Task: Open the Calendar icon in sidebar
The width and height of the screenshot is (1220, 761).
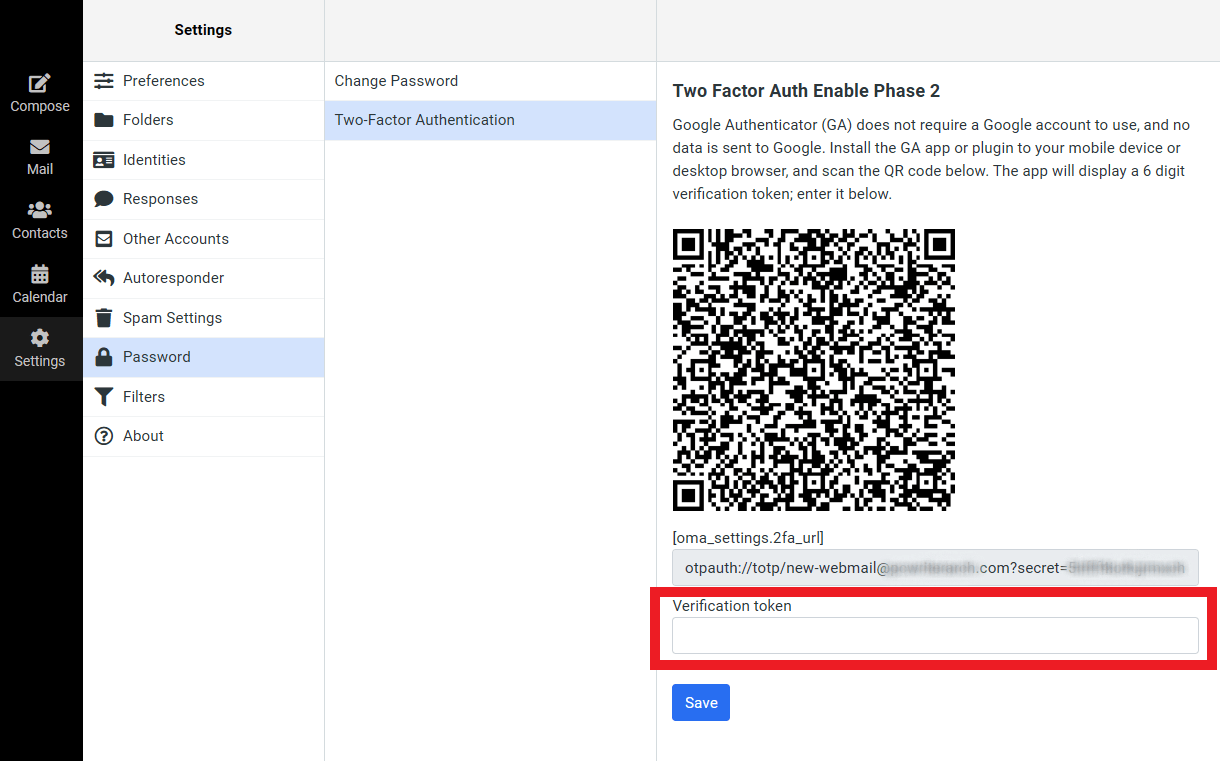Action: [40, 274]
